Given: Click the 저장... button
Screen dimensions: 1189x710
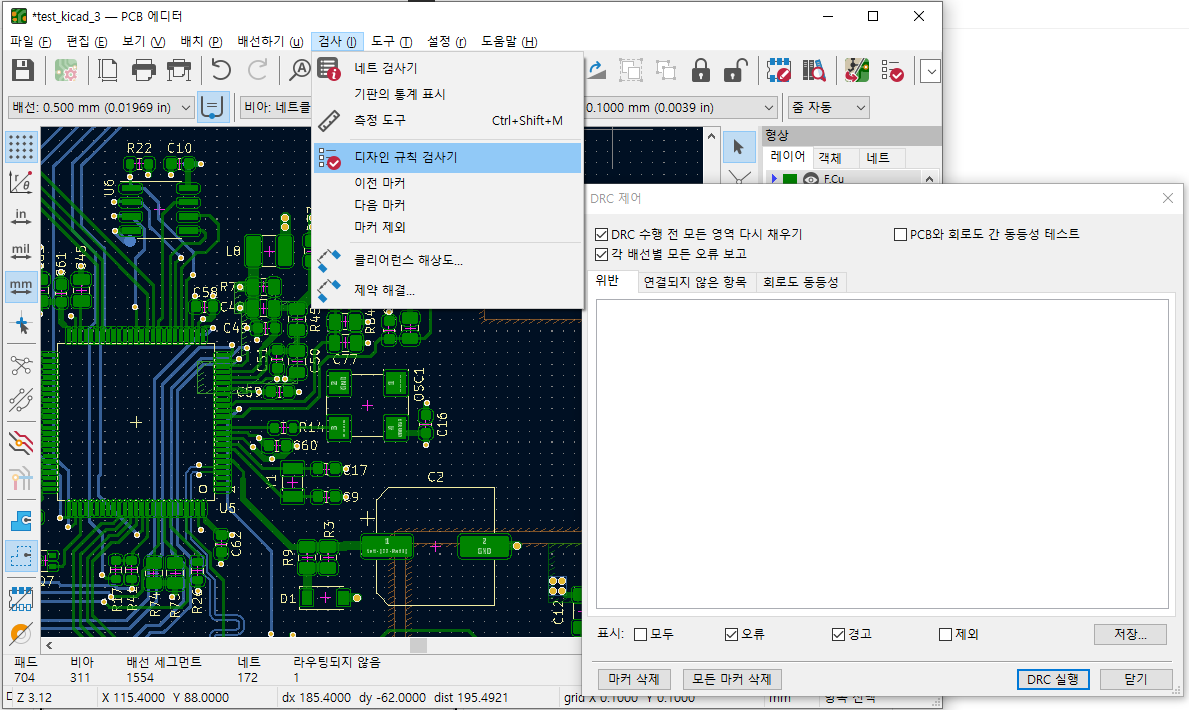Looking at the screenshot, I should tap(1130, 634).
